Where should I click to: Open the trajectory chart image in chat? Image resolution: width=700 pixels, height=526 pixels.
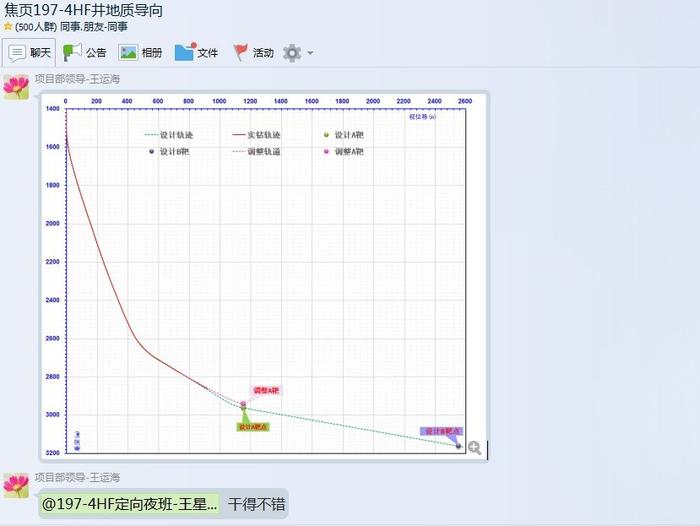tap(265, 270)
